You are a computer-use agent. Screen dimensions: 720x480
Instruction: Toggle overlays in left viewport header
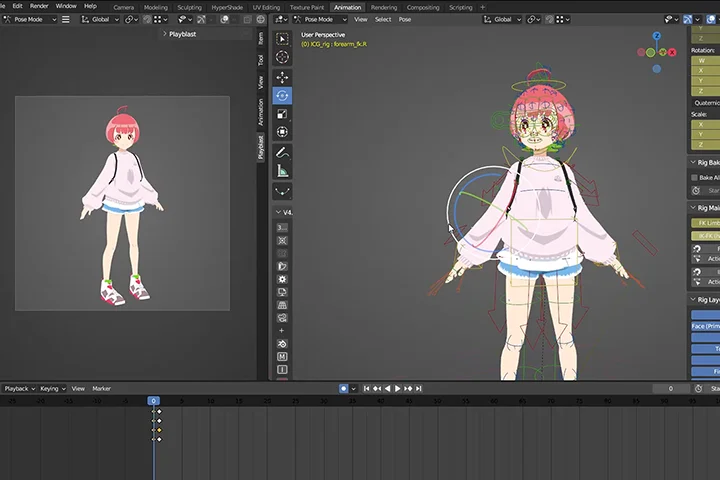(x=224, y=19)
